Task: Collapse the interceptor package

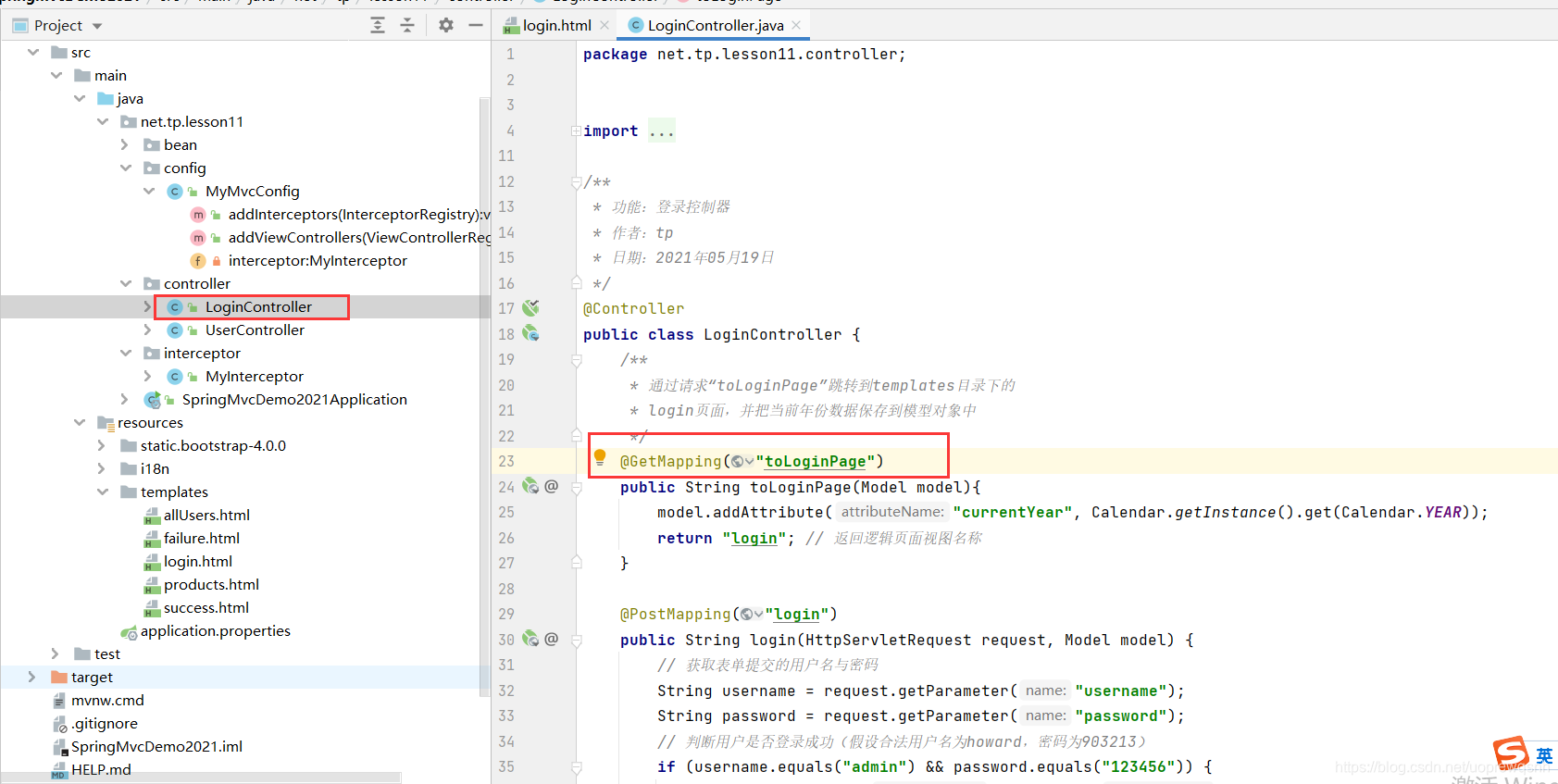Action: pos(126,354)
